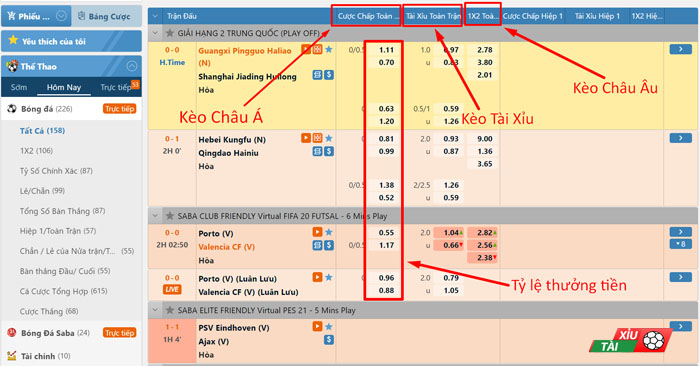Pick 2.82 1X2 odds for Porto (V)
The height and width of the screenshot is (366, 700).
pos(484,233)
